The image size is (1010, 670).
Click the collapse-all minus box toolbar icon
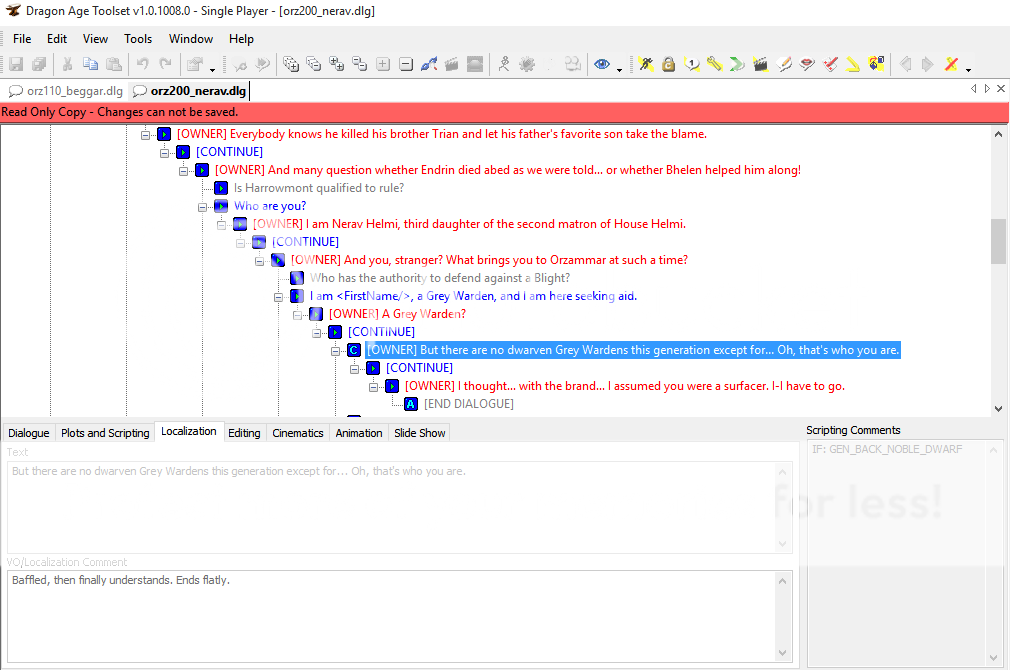tap(406, 64)
